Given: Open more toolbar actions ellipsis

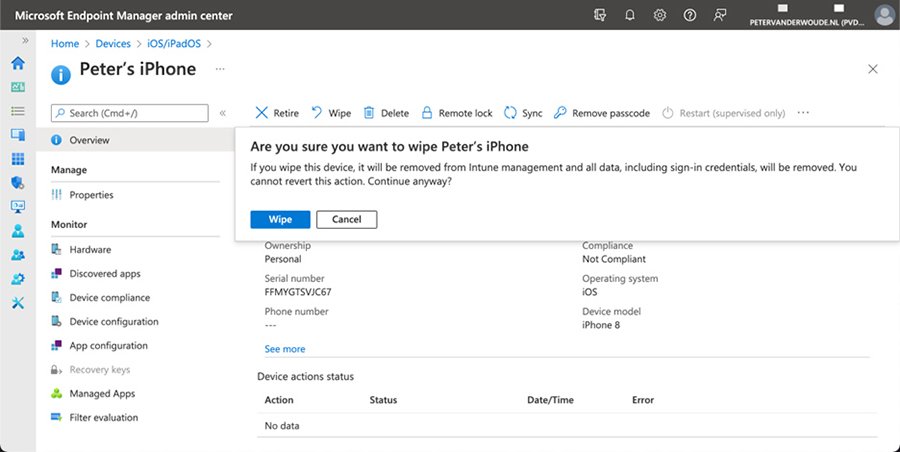Looking at the screenshot, I should pyautogui.click(x=803, y=113).
